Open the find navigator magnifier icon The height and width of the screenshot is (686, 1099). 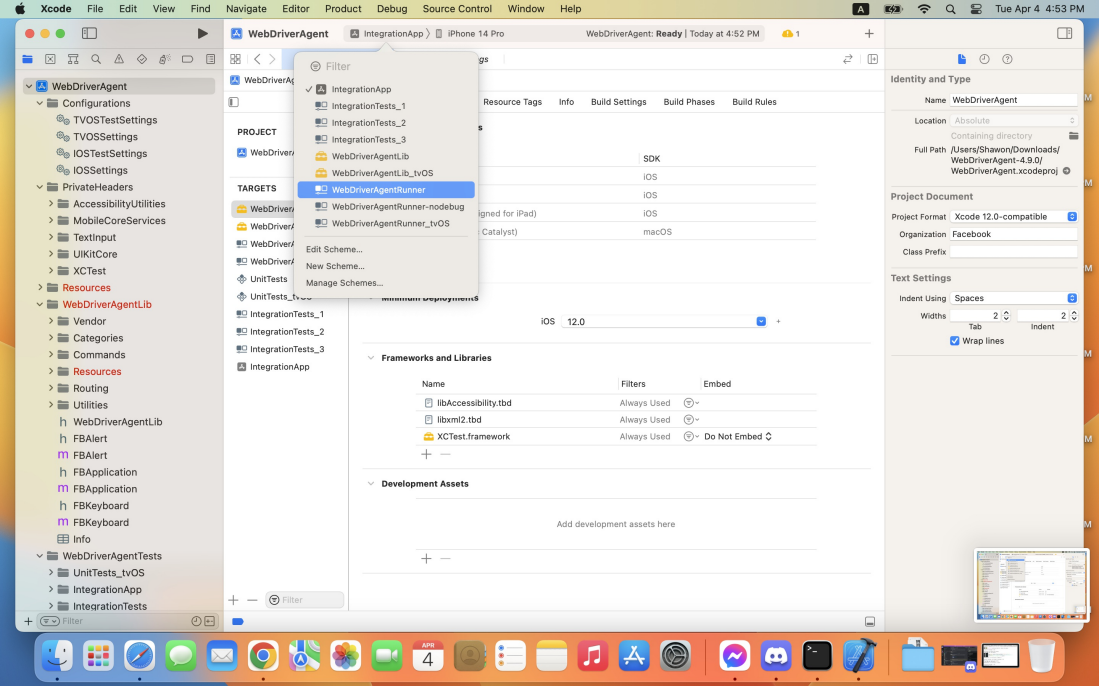tap(96, 60)
